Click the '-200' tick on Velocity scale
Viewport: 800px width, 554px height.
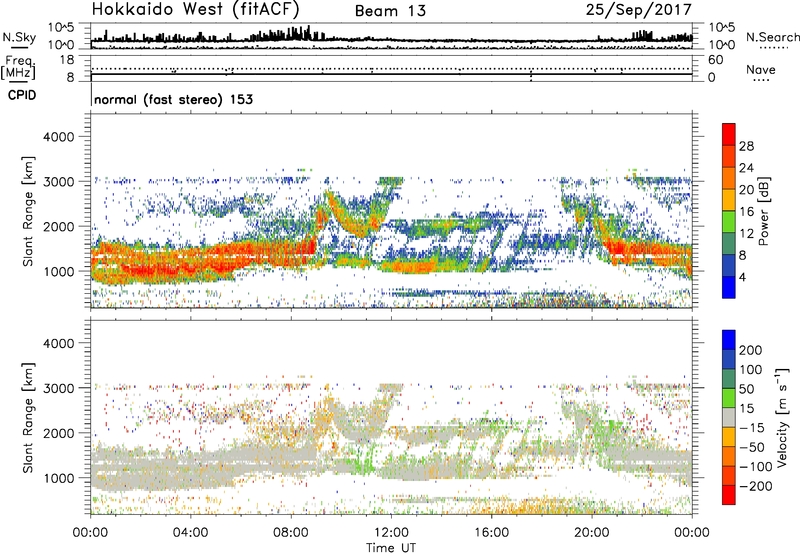pyautogui.click(x=756, y=486)
